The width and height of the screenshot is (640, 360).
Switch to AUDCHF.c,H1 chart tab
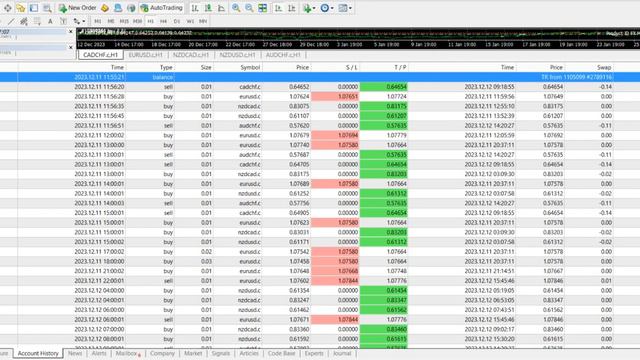283,55
